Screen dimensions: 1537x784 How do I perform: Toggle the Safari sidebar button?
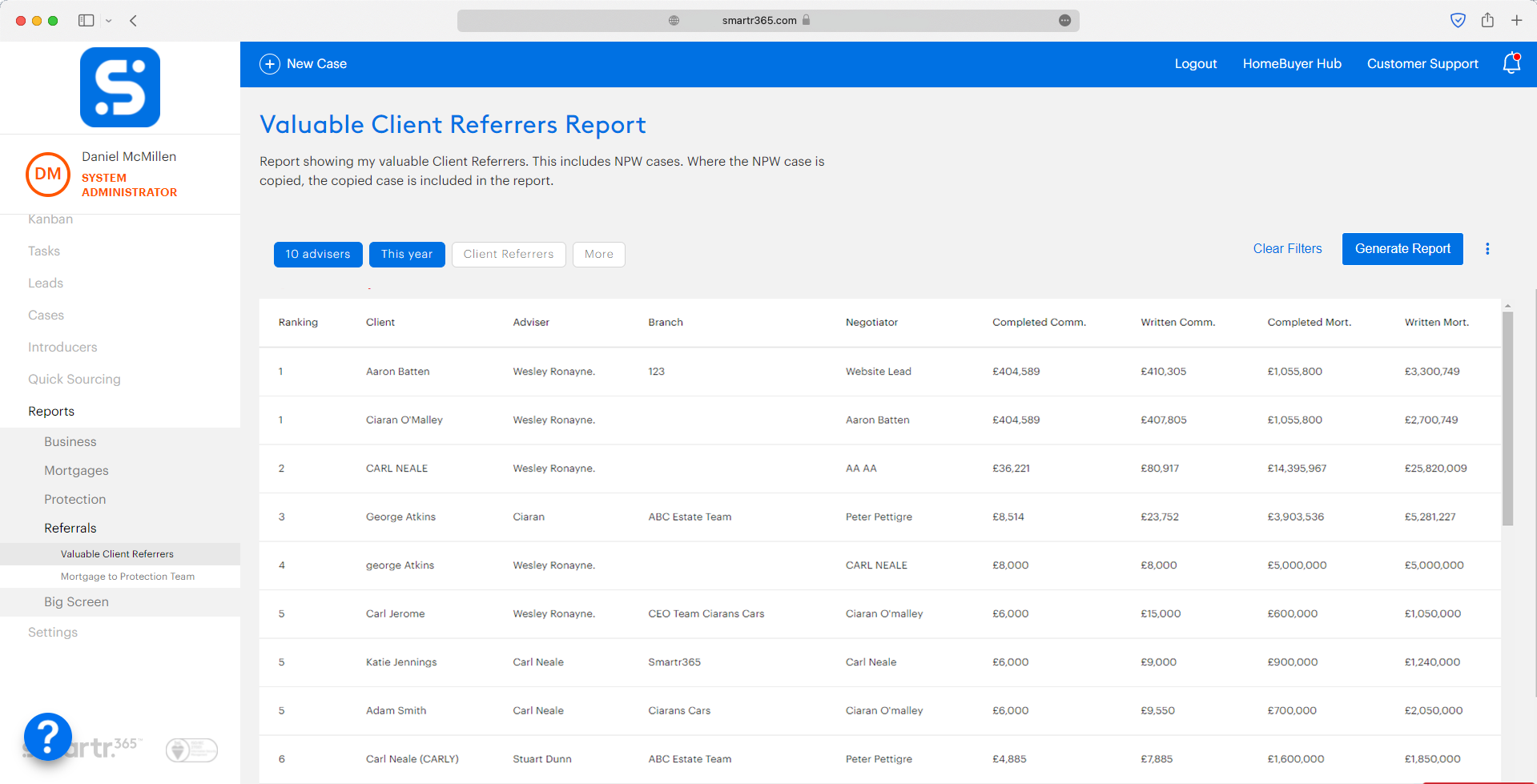[86, 21]
